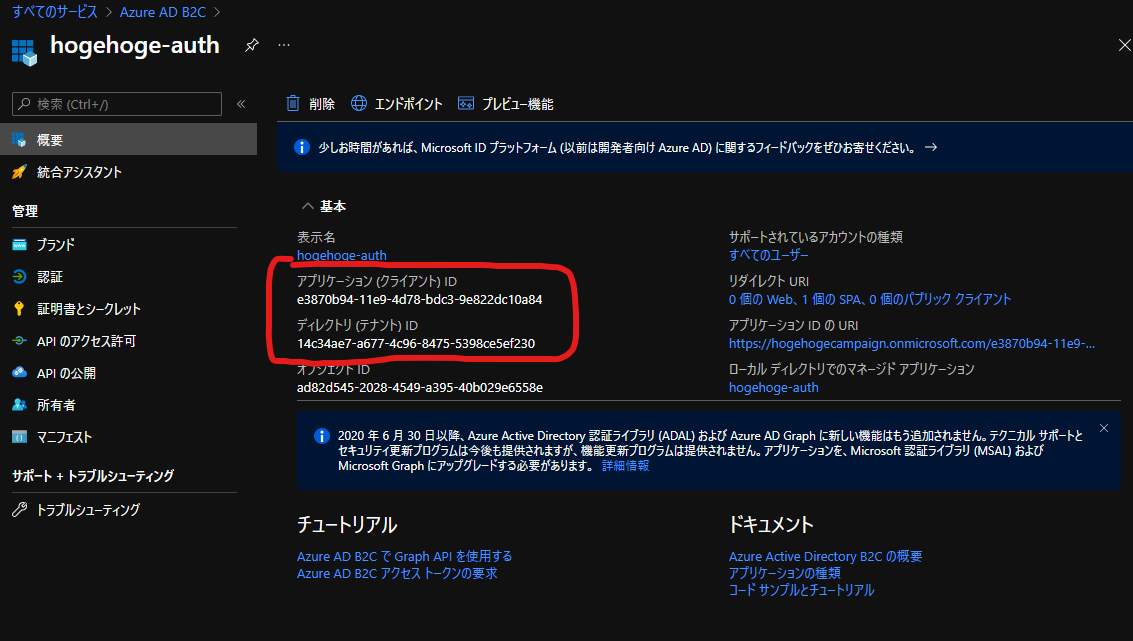Click info icon in ADAL notice

coord(322,436)
